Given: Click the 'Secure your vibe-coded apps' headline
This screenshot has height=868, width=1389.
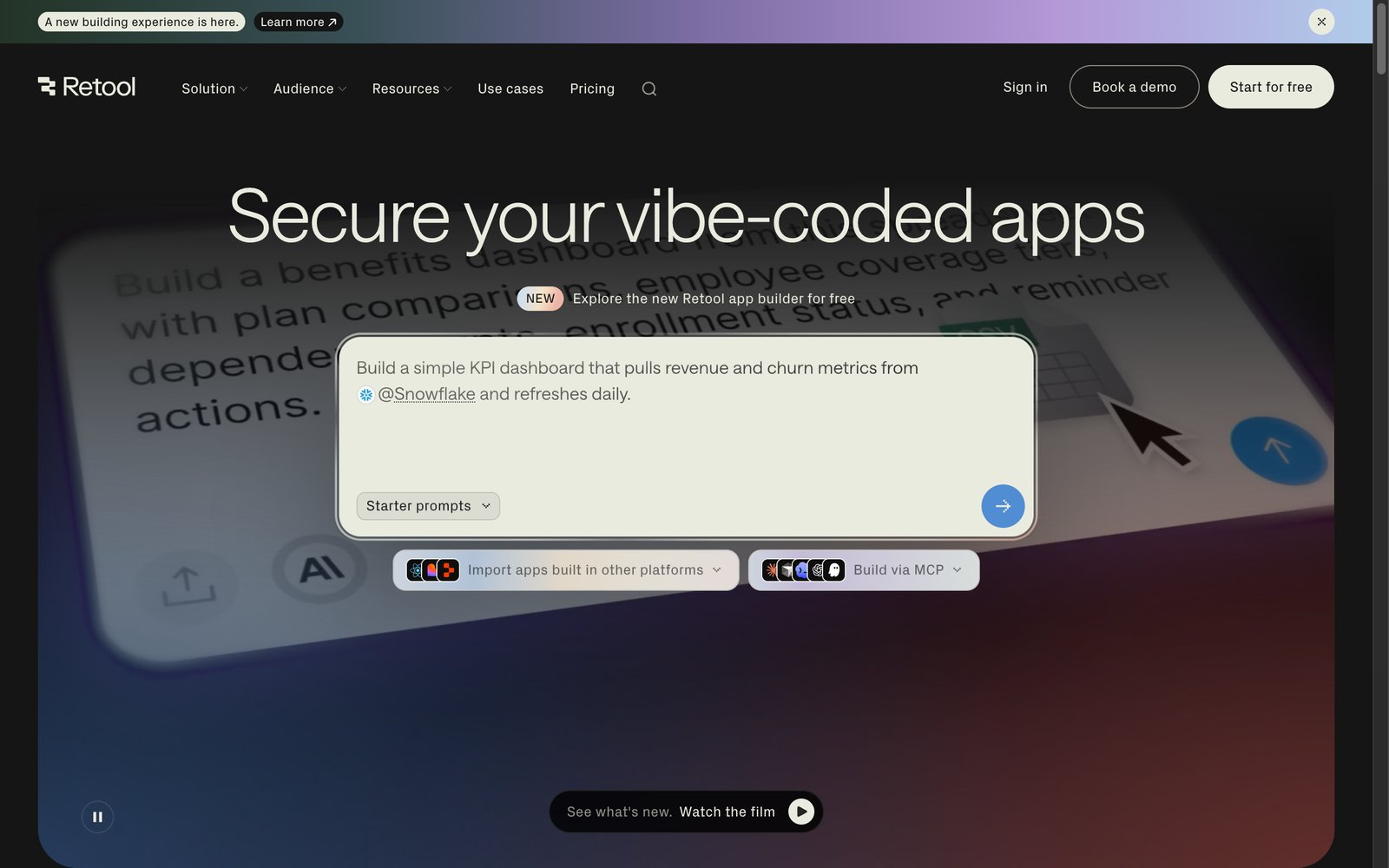Looking at the screenshot, I should click(x=686, y=217).
